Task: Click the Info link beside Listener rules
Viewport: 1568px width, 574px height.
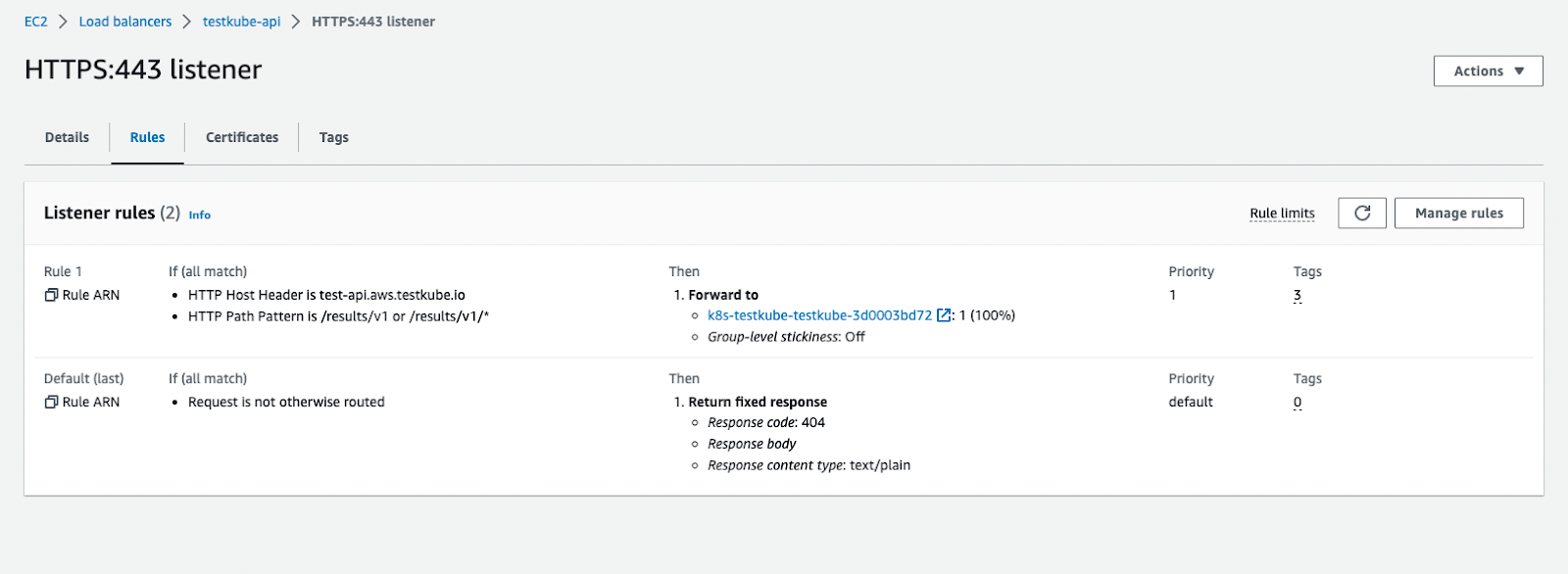Action: (199, 215)
